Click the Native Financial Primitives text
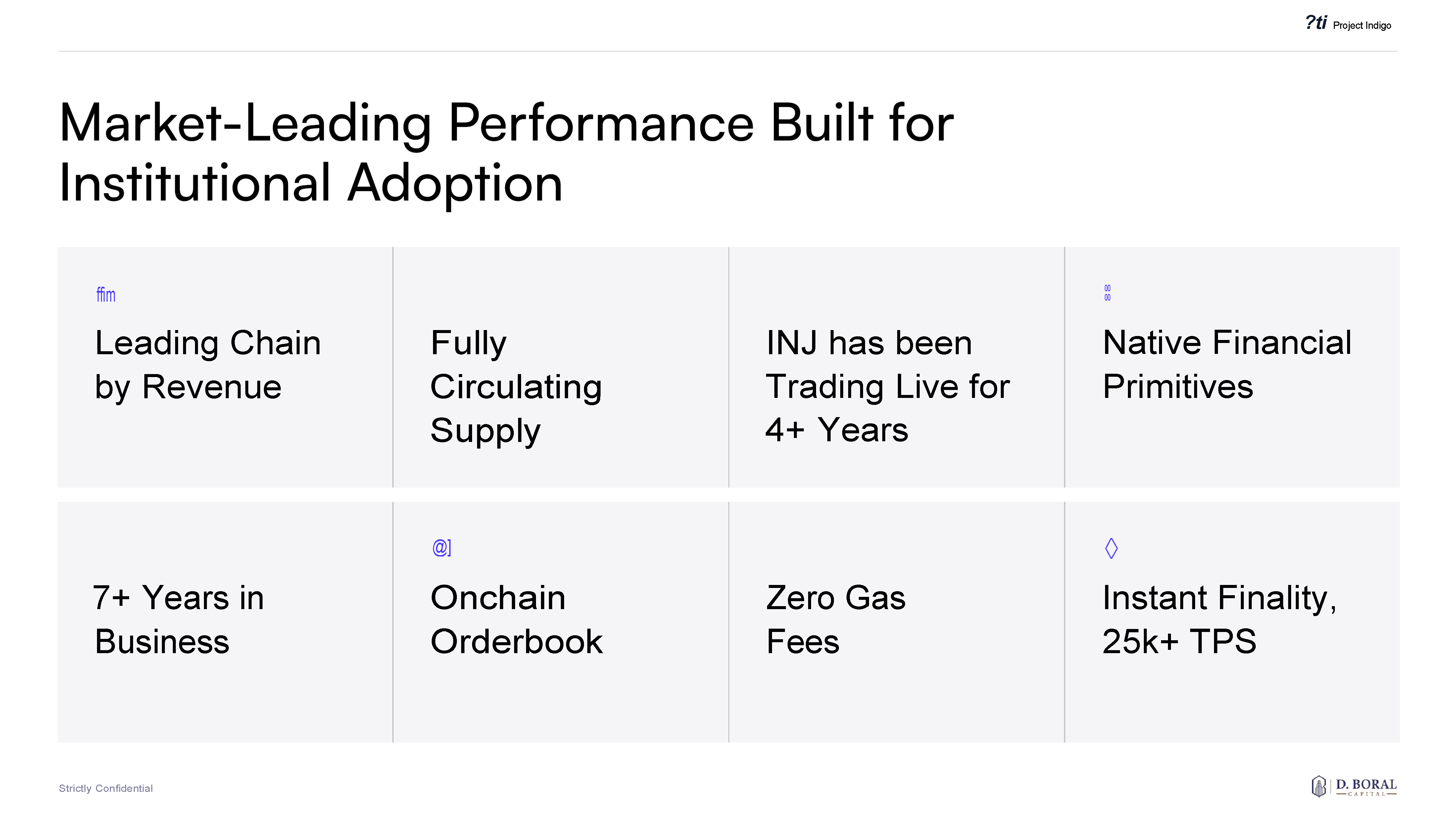The width and height of the screenshot is (1456, 819). (1227, 364)
